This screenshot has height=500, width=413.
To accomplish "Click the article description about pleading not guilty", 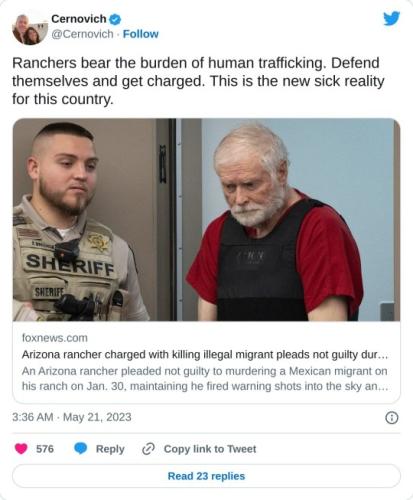I will pyautogui.click(x=205, y=379).
